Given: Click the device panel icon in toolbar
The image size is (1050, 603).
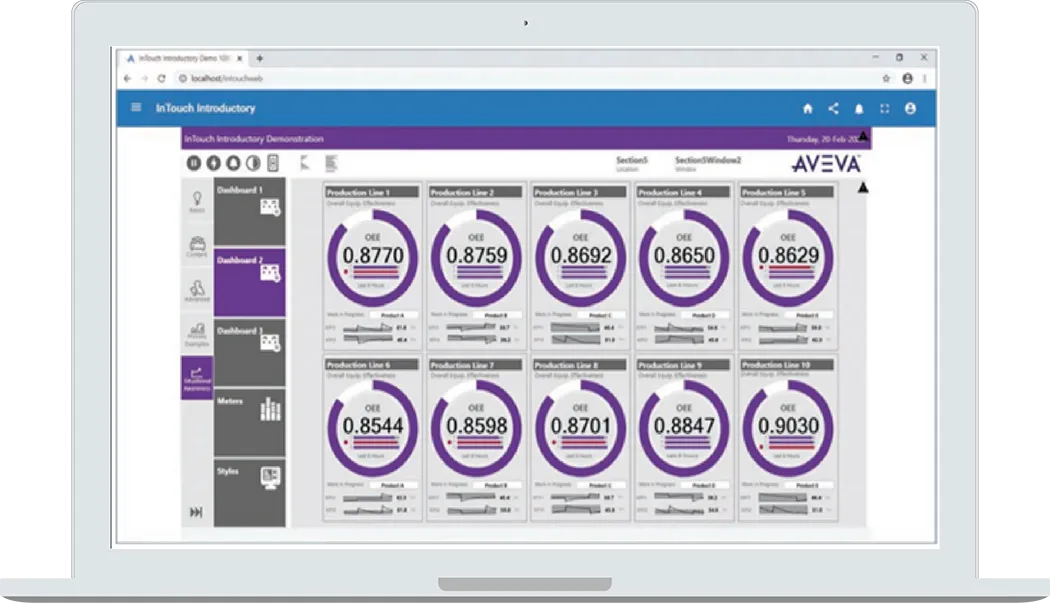Looking at the screenshot, I should click(x=273, y=163).
